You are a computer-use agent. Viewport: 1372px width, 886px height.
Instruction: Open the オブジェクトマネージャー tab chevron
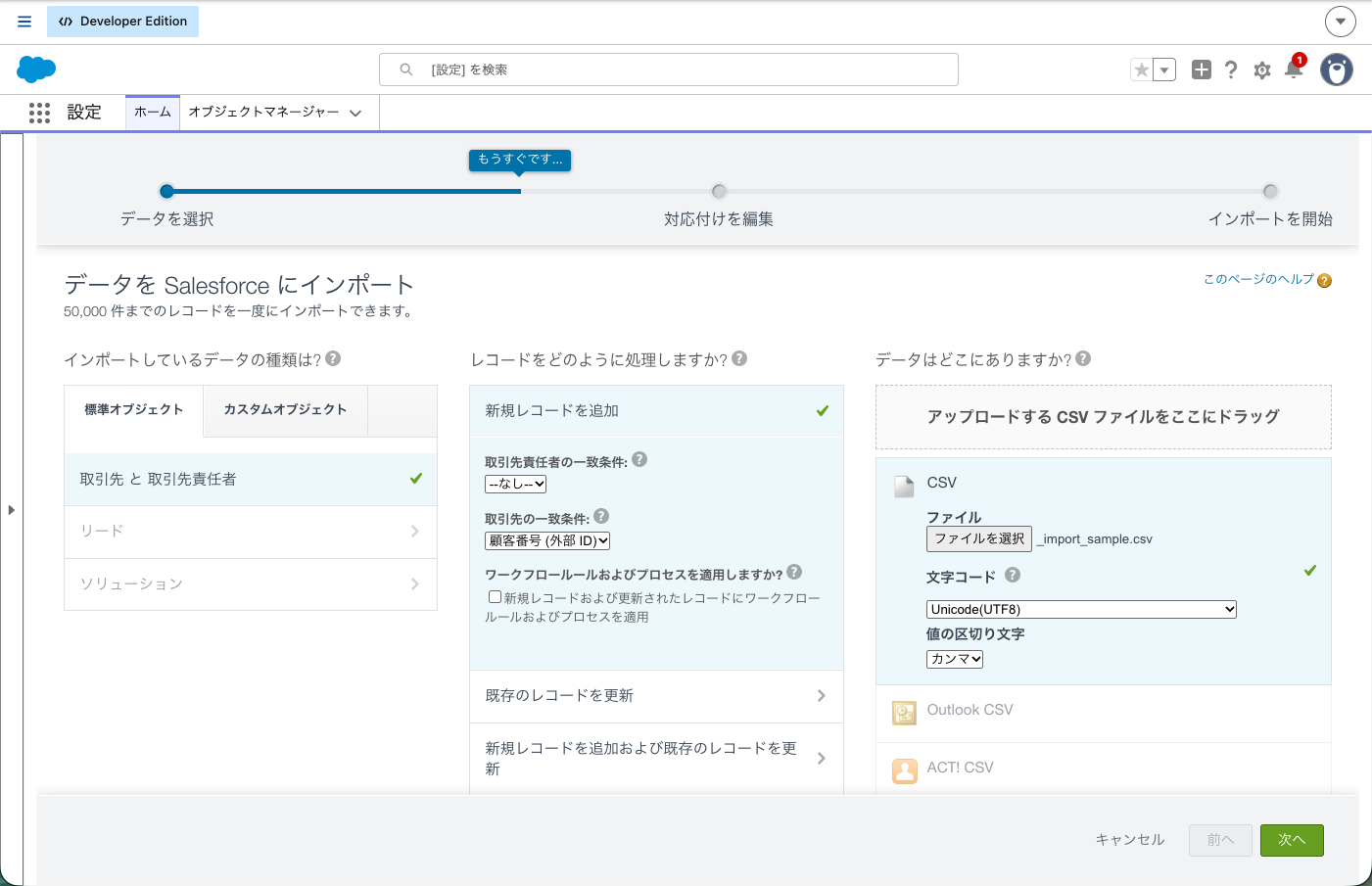[355, 114]
